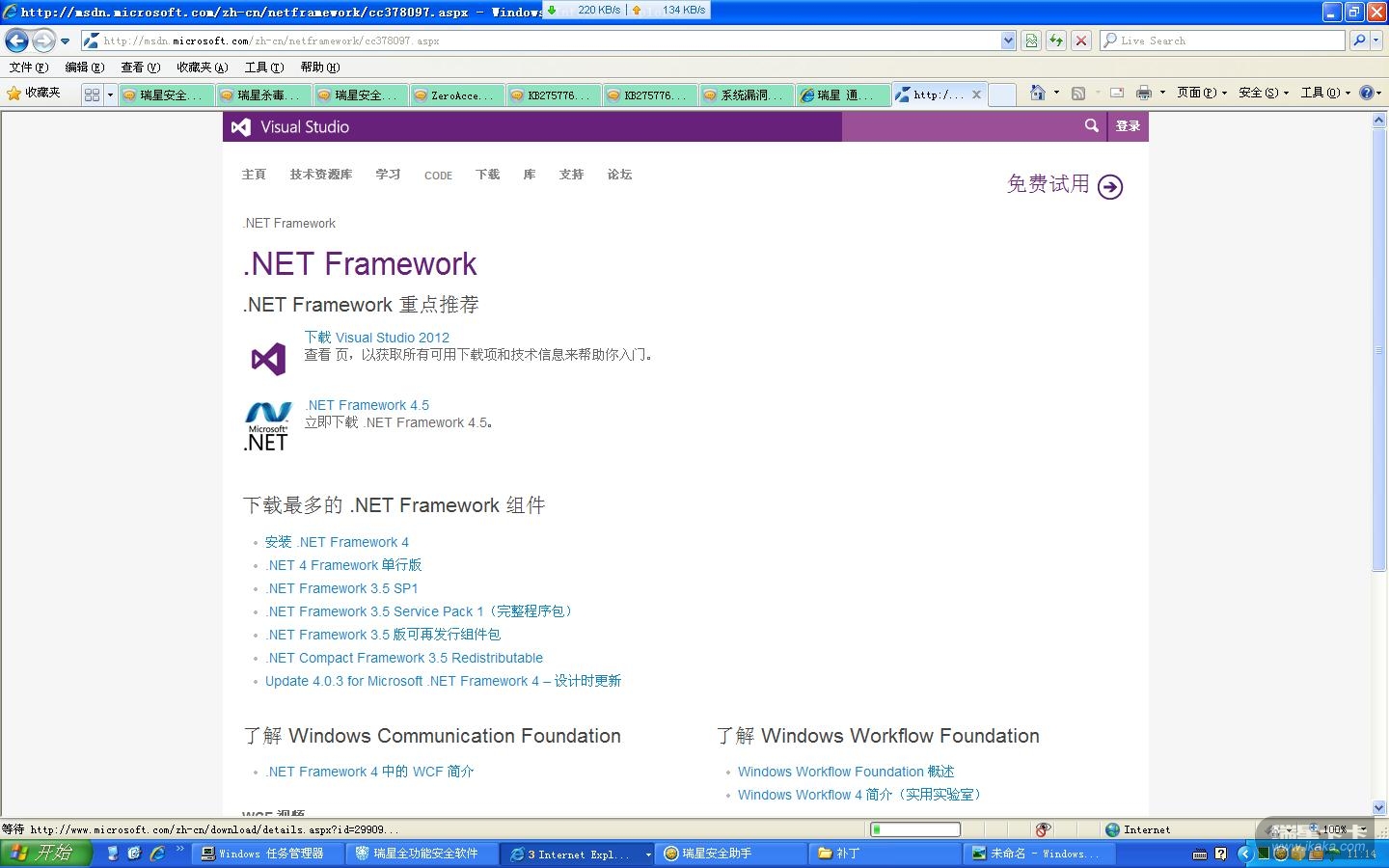Open the 补丁 folder taskbar button
The height and width of the screenshot is (868, 1389).
click(885, 854)
